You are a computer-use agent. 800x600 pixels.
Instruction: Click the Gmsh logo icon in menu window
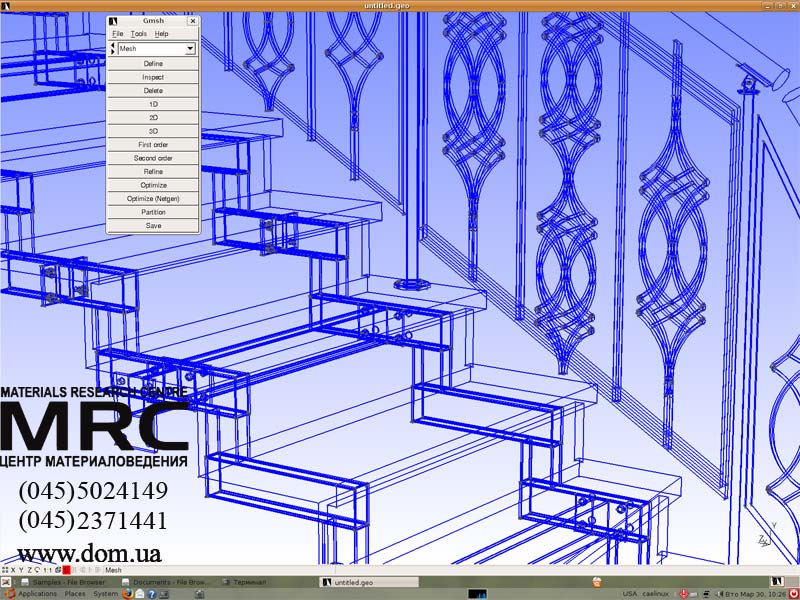[113, 21]
